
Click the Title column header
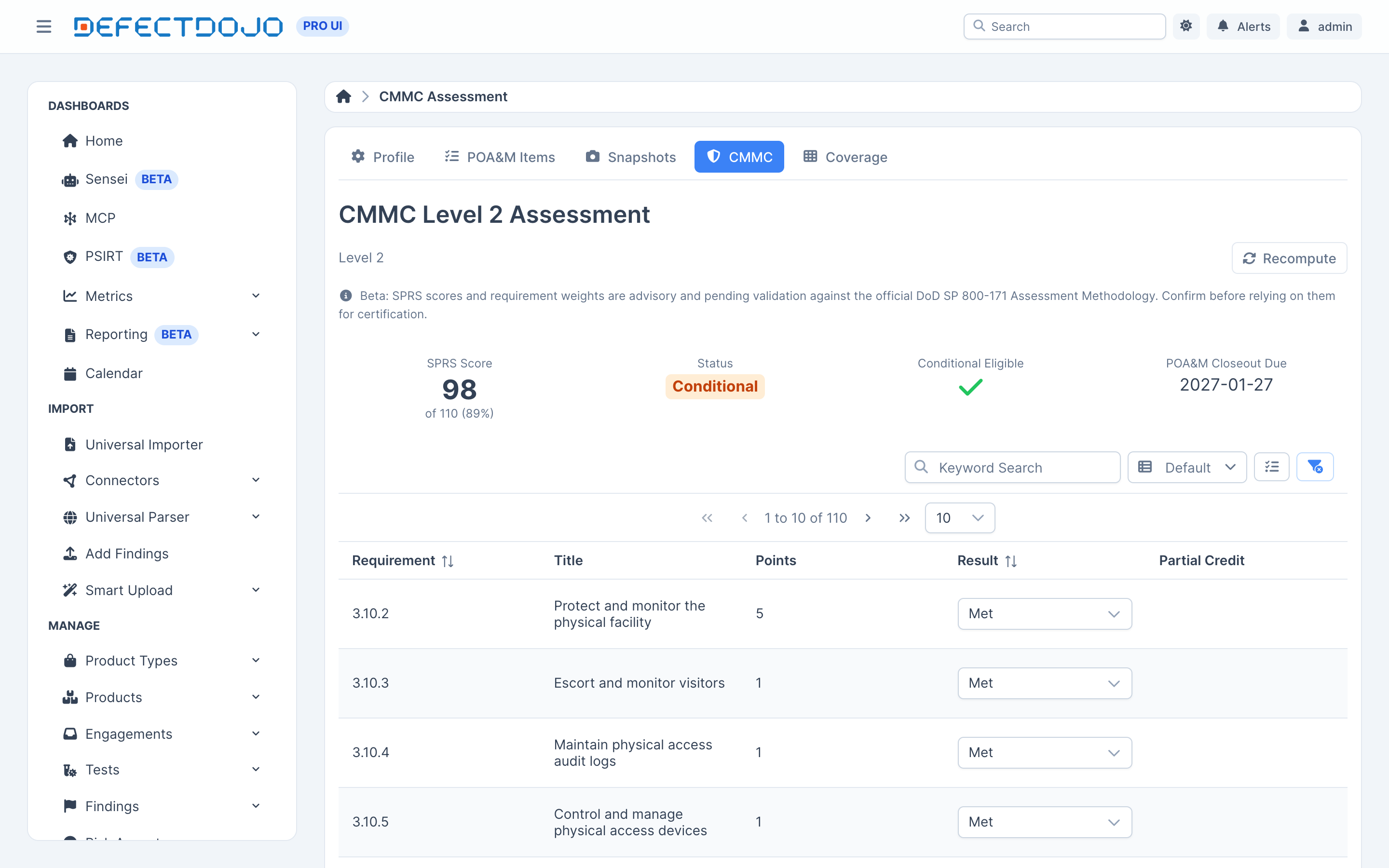pyautogui.click(x=568, y=561)
